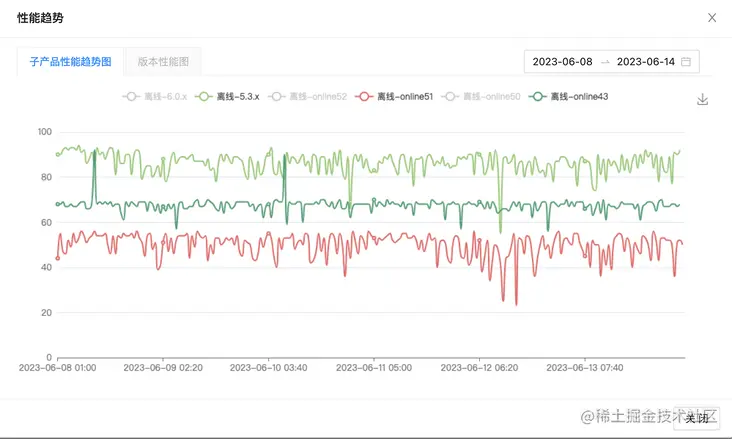Click y-axis value 80
The image size is (732, 439).
[x=46, y=177]
